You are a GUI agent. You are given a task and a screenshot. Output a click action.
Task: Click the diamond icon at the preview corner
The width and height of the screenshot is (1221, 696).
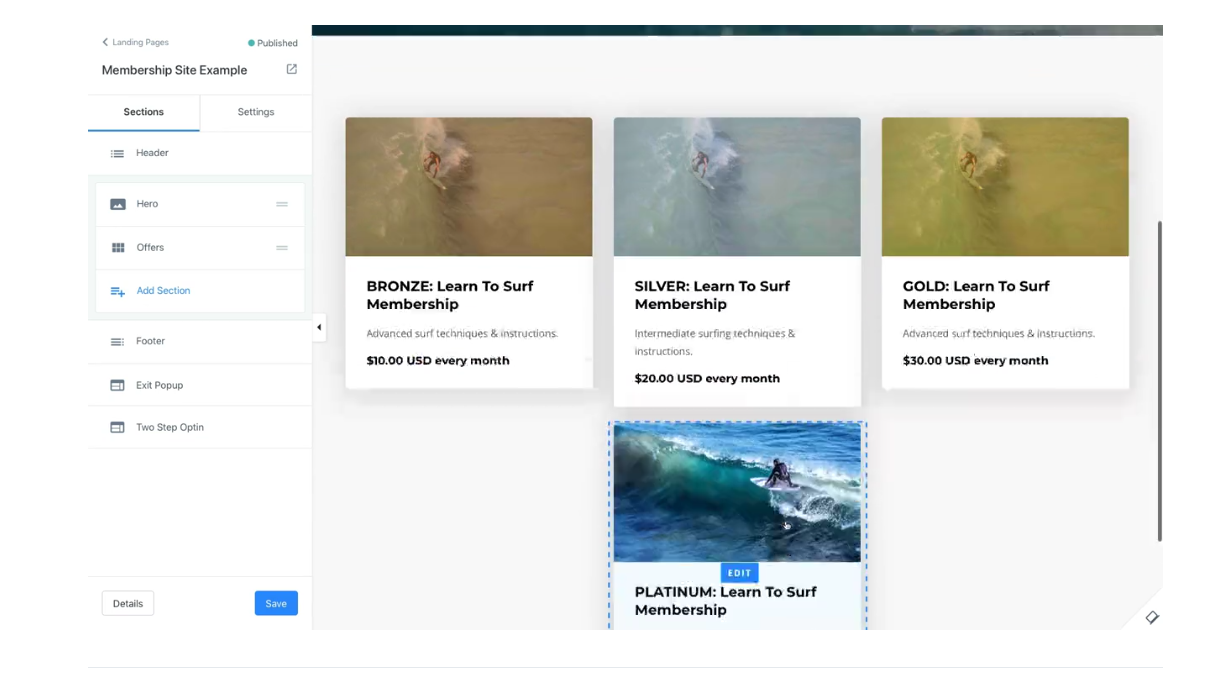pos(1152,617)
